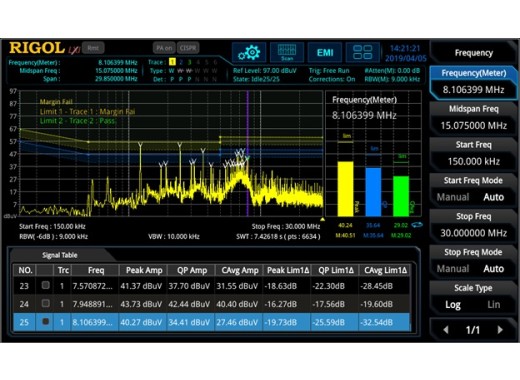
Task: Sort by QP Lim1Δ column header
Action: [x=336, y=270]
